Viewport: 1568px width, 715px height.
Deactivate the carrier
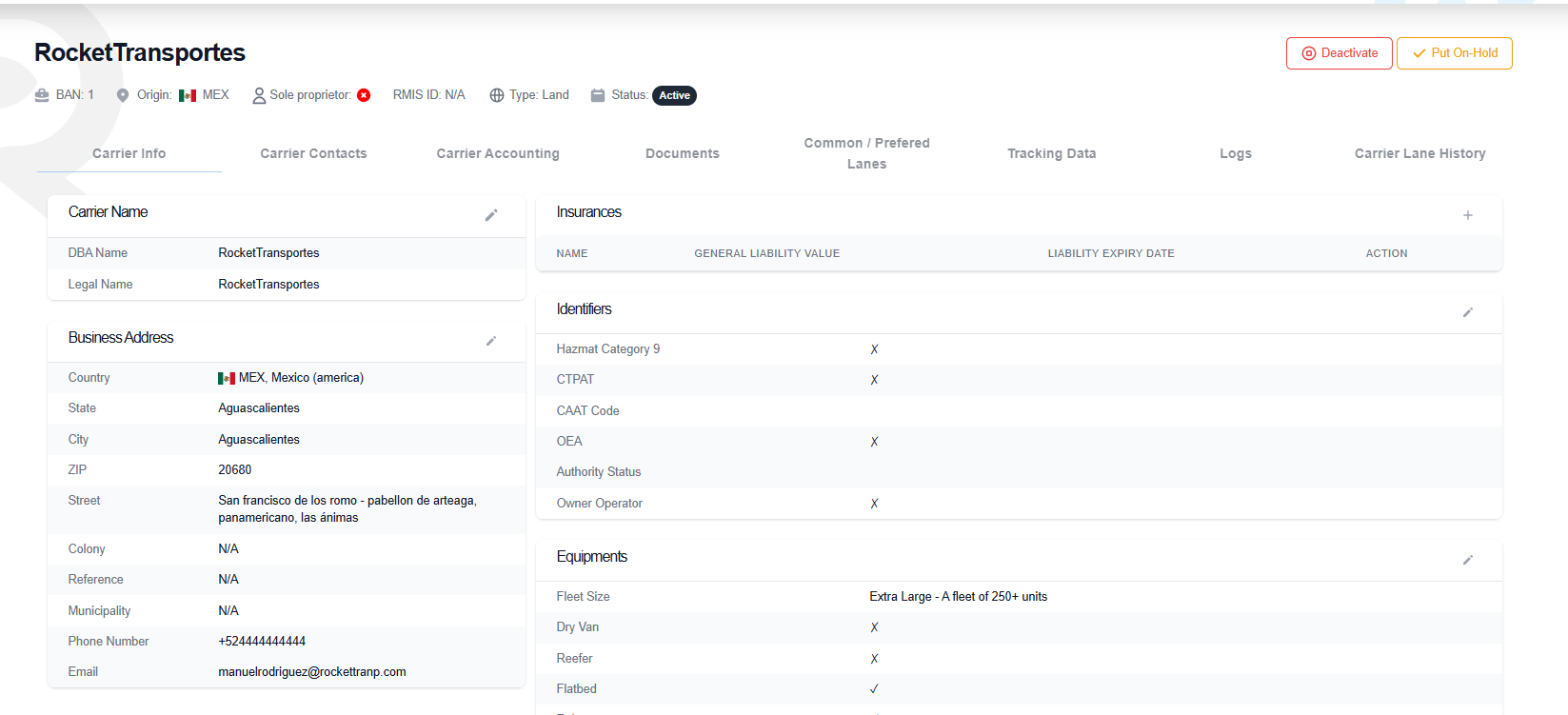1340,53
